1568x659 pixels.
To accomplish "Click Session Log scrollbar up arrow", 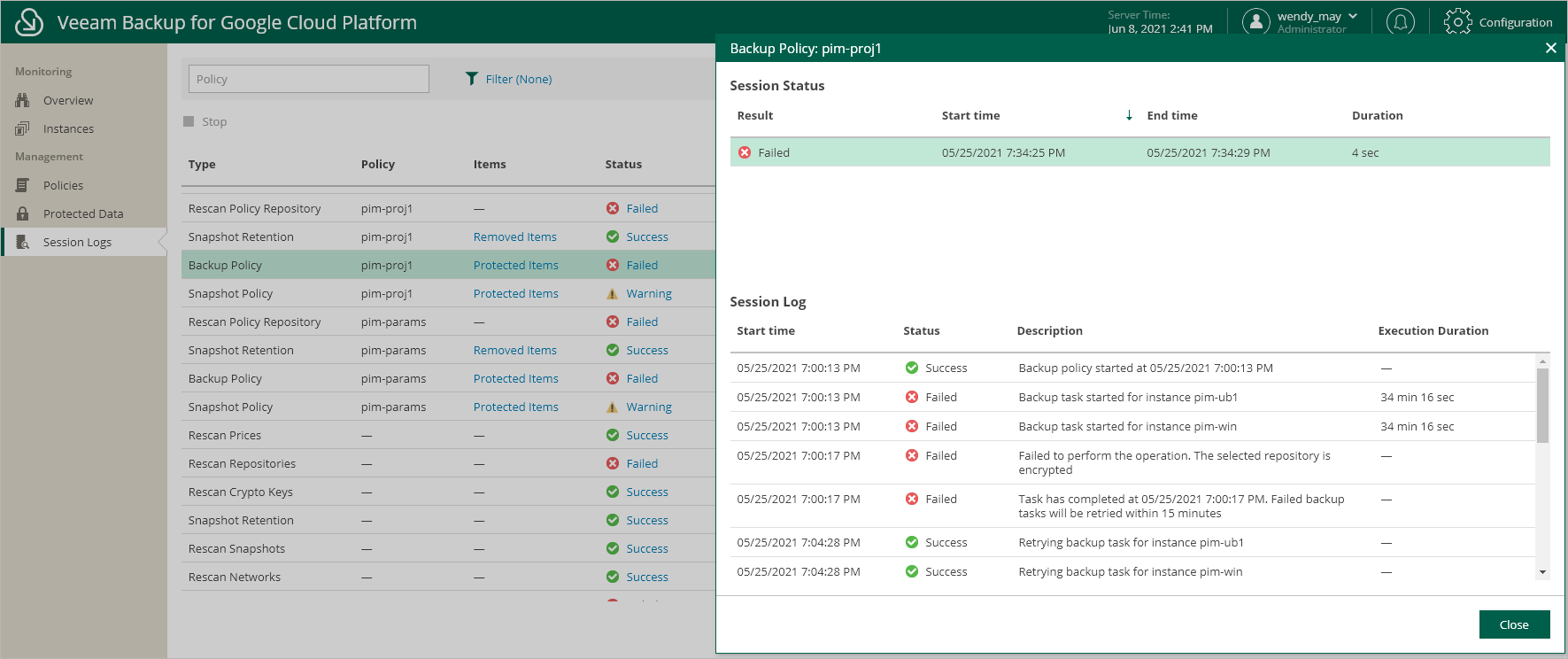I will 1542,361.
